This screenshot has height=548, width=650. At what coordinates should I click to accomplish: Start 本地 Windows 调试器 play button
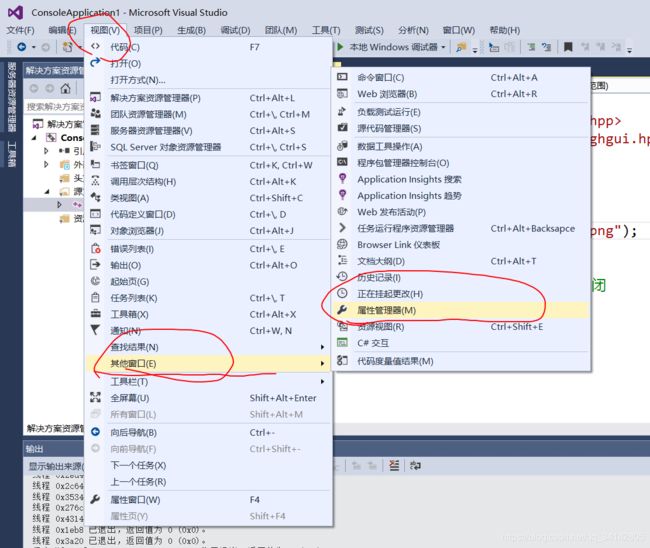[340, 47]
